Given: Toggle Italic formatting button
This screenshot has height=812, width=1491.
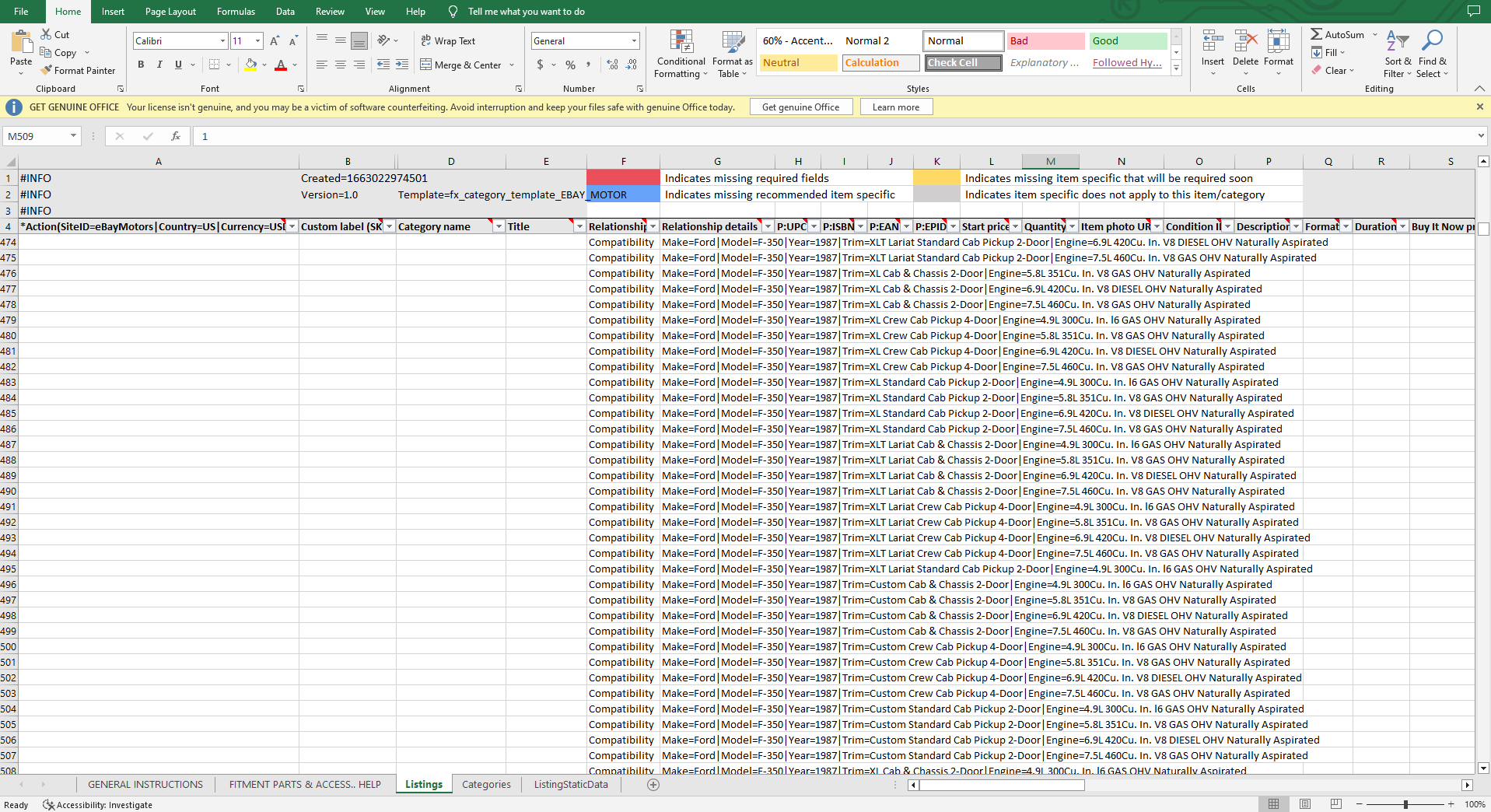Looking at the screenshot, I should (x=159, y=65).
